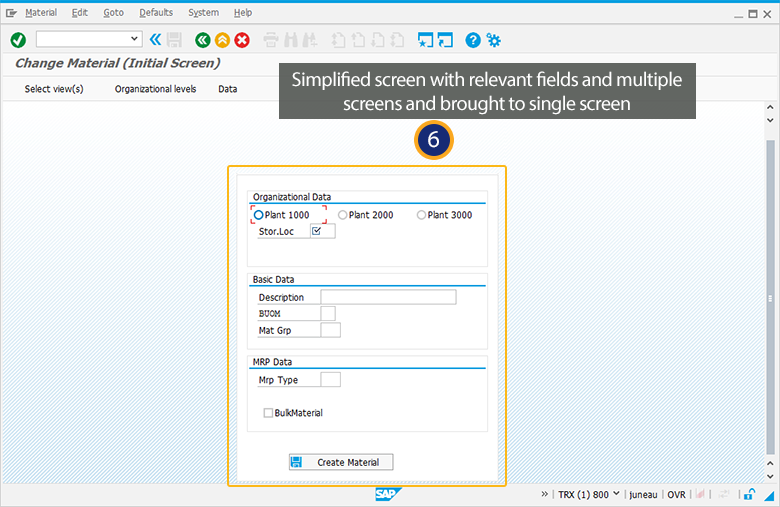Image resolution: width=780 pixels, height=507 pixels.
Task: Click the green Enter checkmark icon
Action: click(x=18, y=40)
